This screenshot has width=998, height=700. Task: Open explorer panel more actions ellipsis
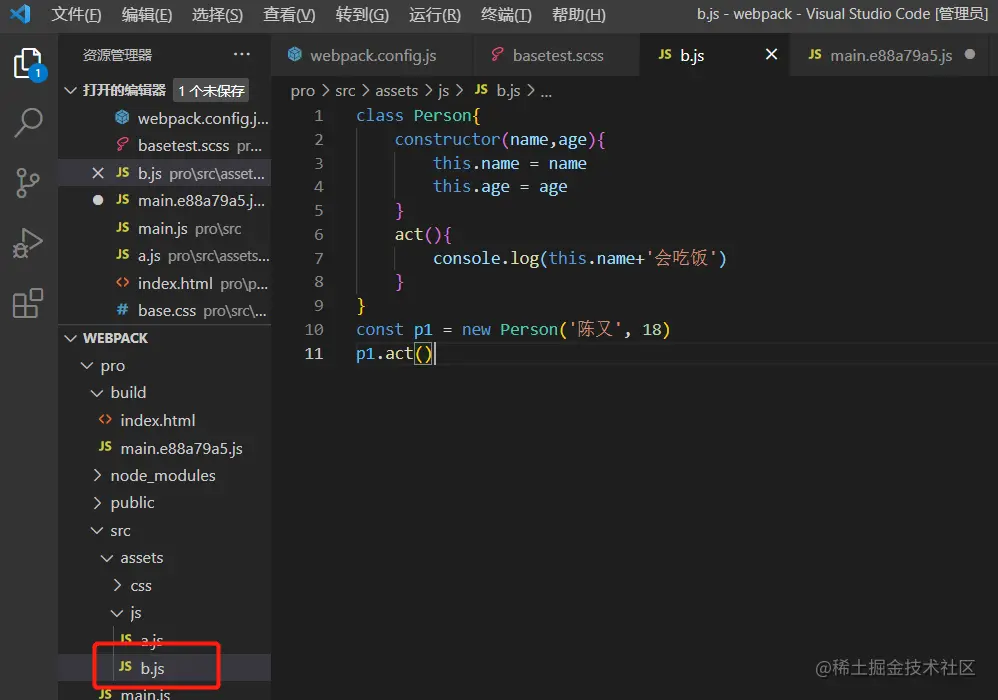[x=241, y=55]
